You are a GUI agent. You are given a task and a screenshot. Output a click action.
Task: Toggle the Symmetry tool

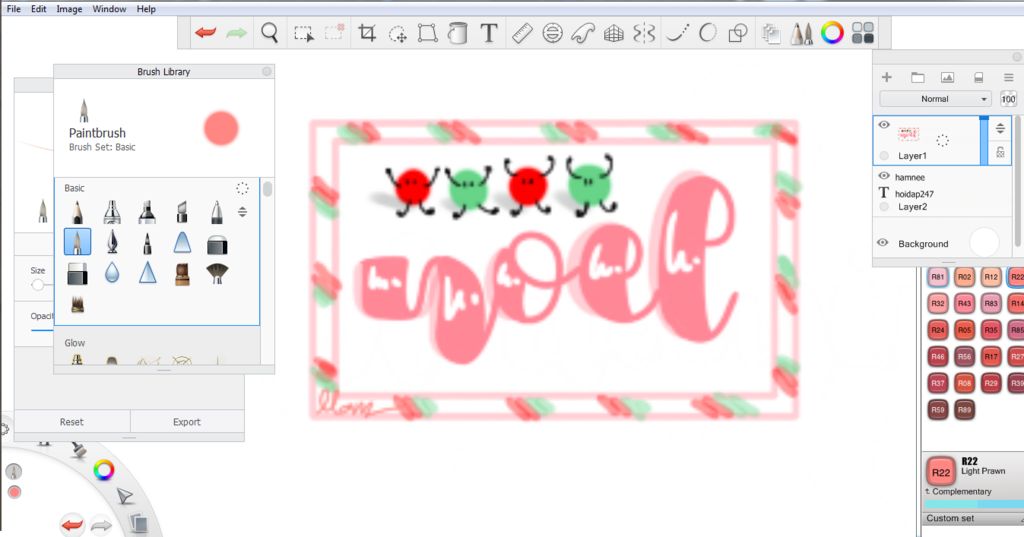pos(643,33)
